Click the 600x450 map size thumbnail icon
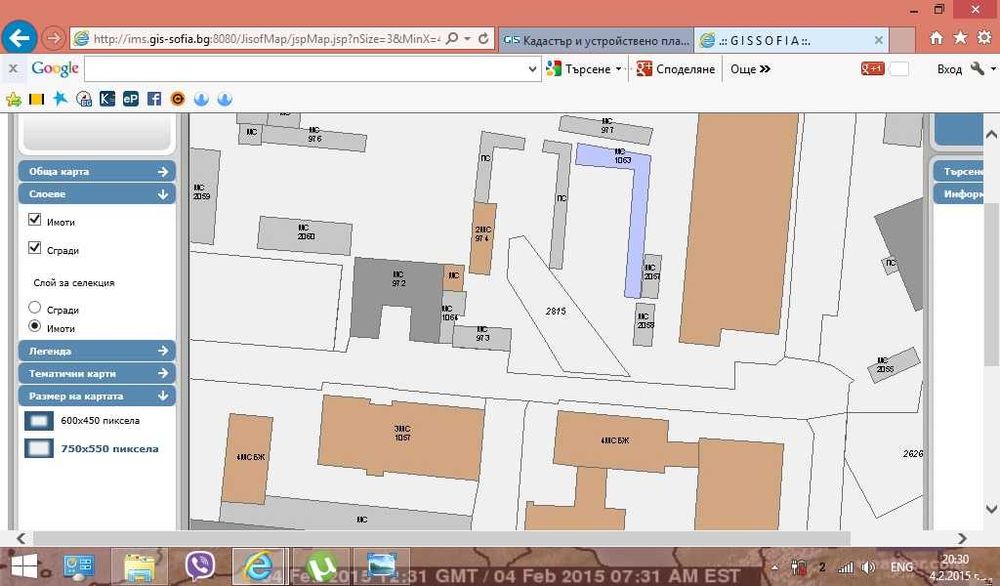1000x586 pixels. click(39, 421)
